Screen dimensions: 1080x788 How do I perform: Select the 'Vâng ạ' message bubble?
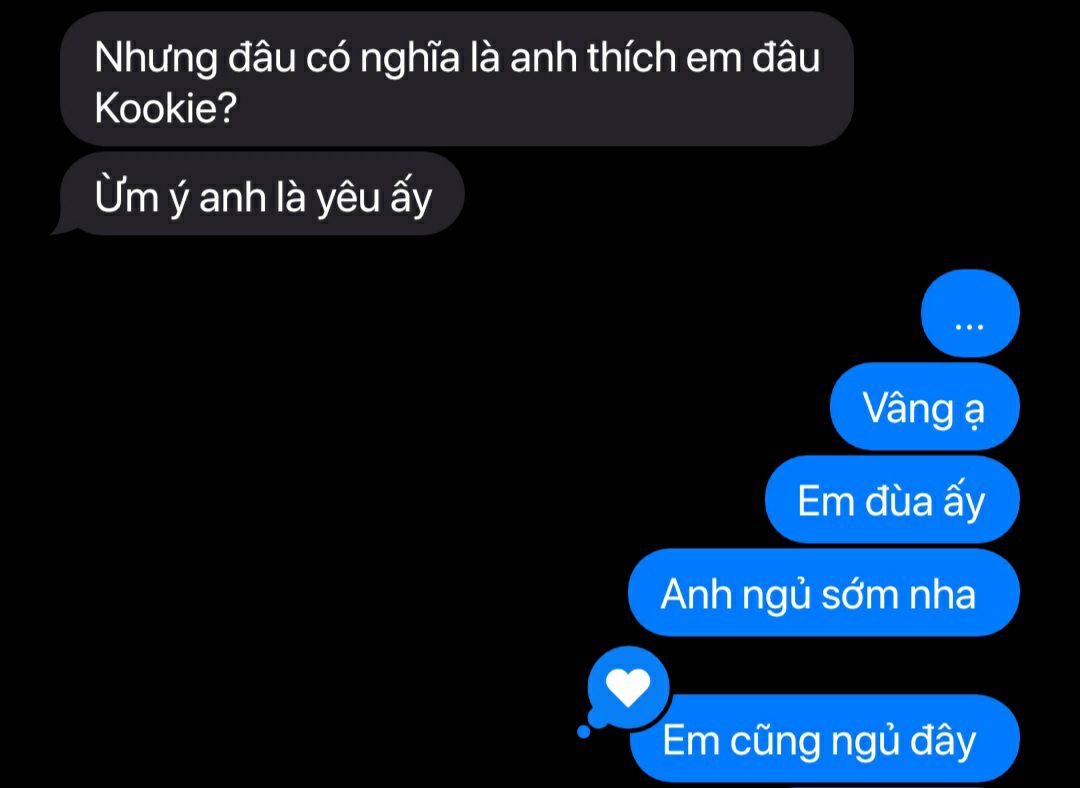pyautogui.click(x=924, y=407)
